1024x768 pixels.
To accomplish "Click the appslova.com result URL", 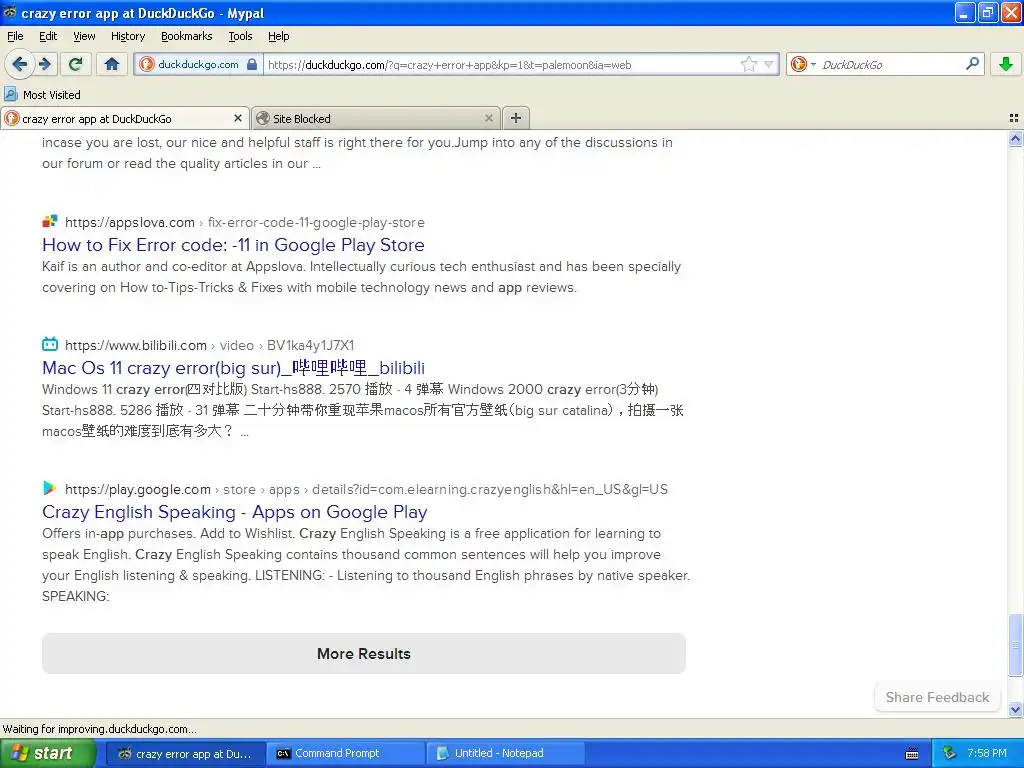I will point(244,223).
